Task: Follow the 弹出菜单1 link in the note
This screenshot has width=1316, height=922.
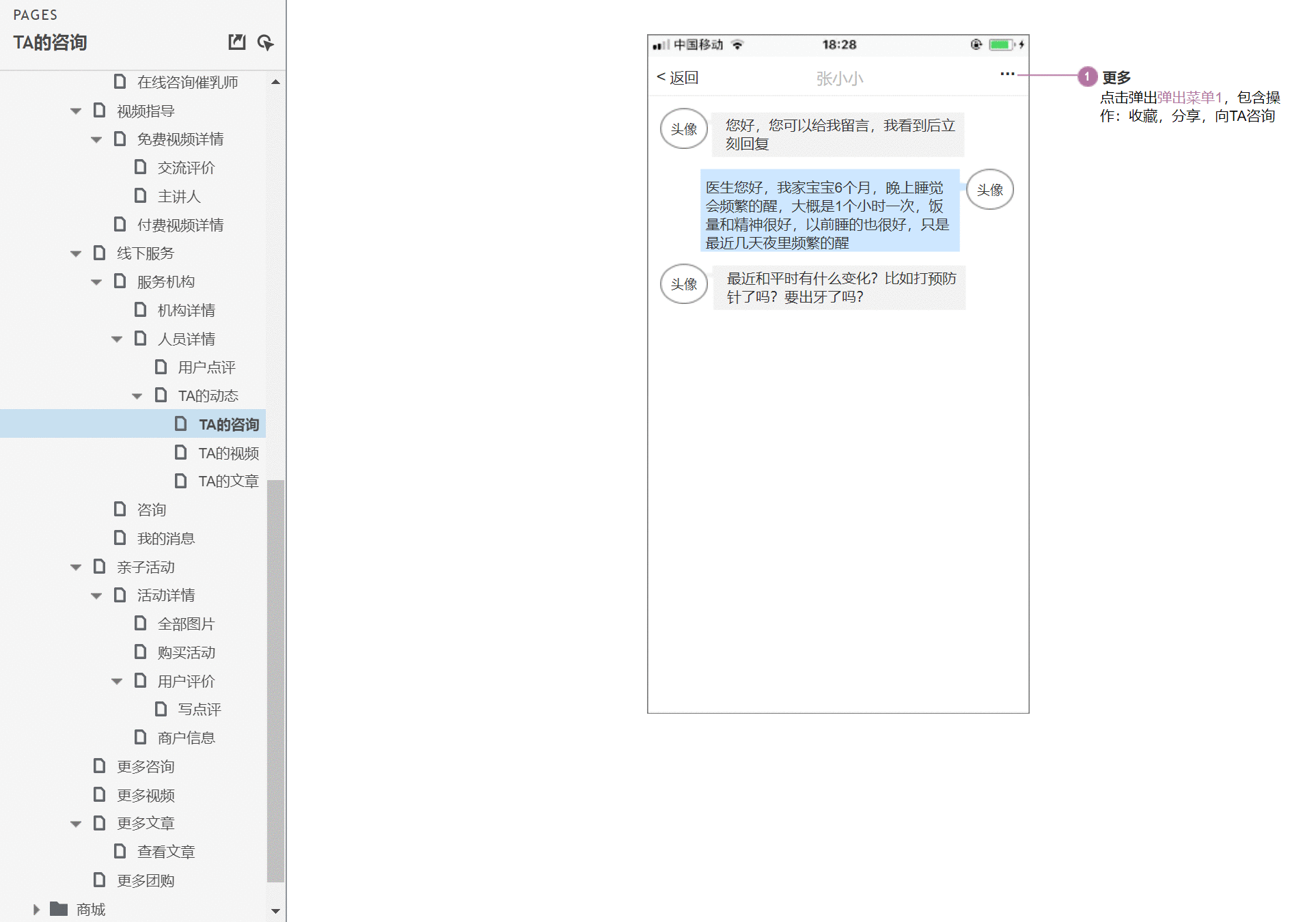Action: [x=1189, y=97]
